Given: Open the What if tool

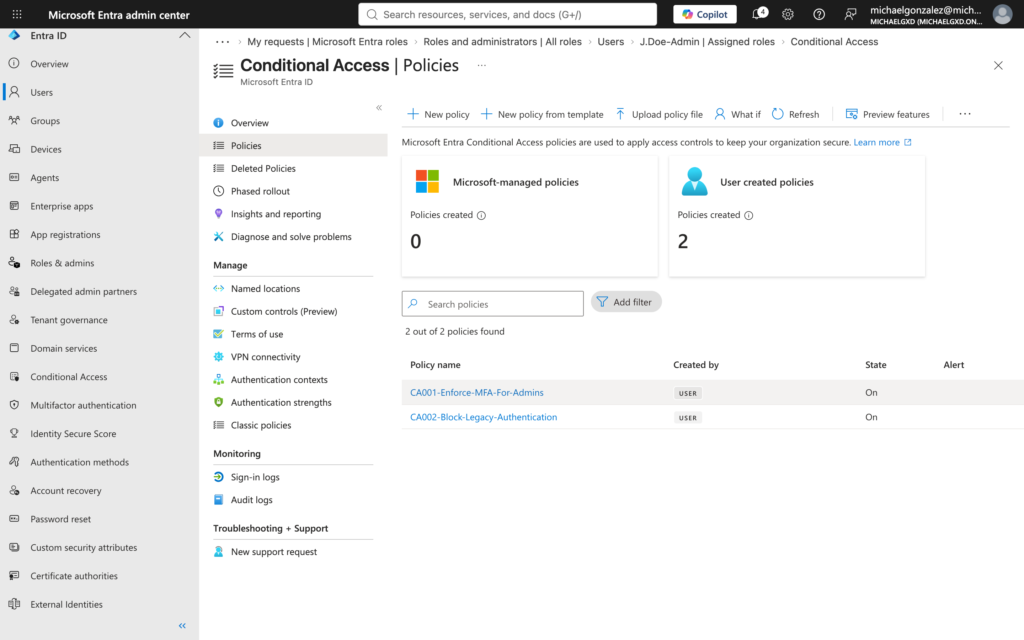Looking at the screenshot, I should (737, 114).
